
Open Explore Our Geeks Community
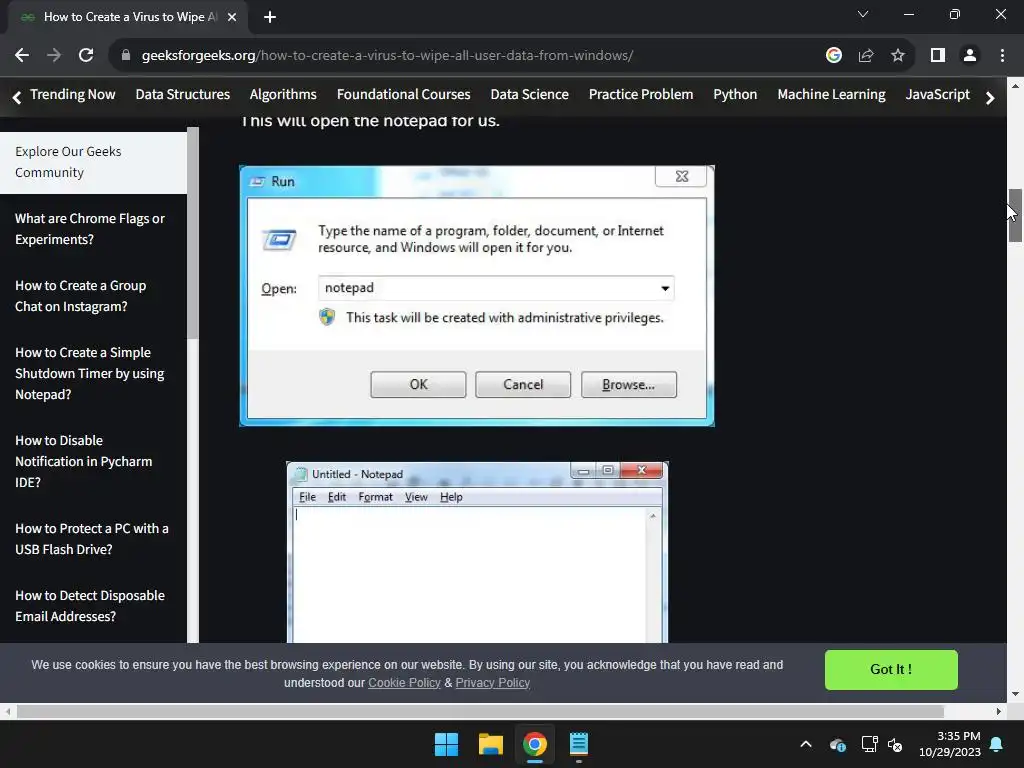tap(93, 163)
